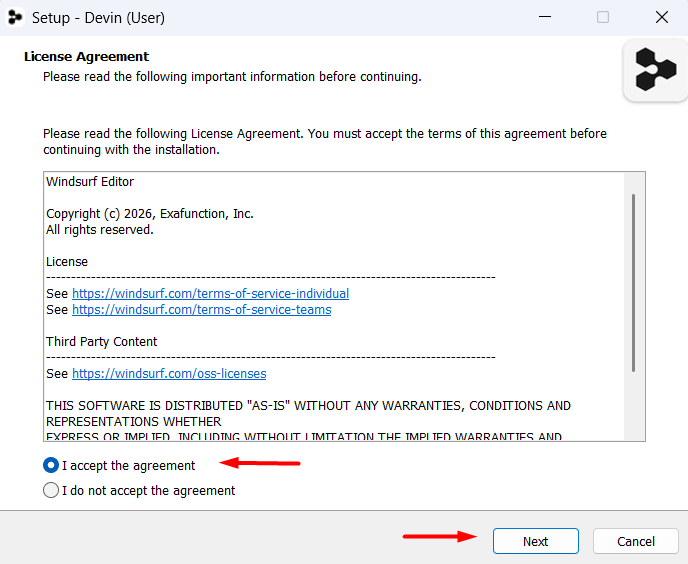688x564 pixels.
Task: Open the terms-of-service-individual link
Action: pos(211,293)
